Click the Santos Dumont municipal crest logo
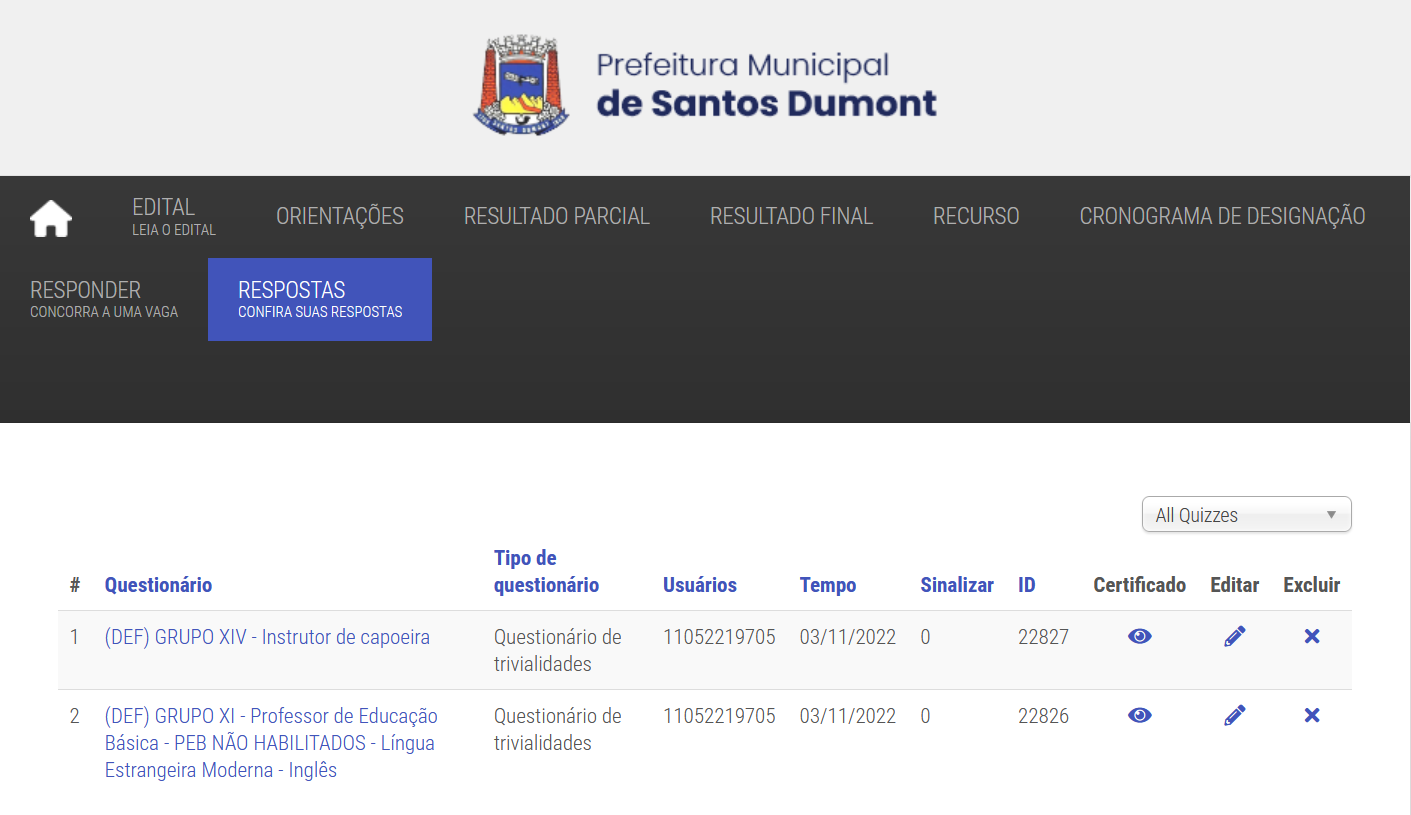Image resolution: width=1411 pixels, height=815 pixels. (x=520, y=86)
